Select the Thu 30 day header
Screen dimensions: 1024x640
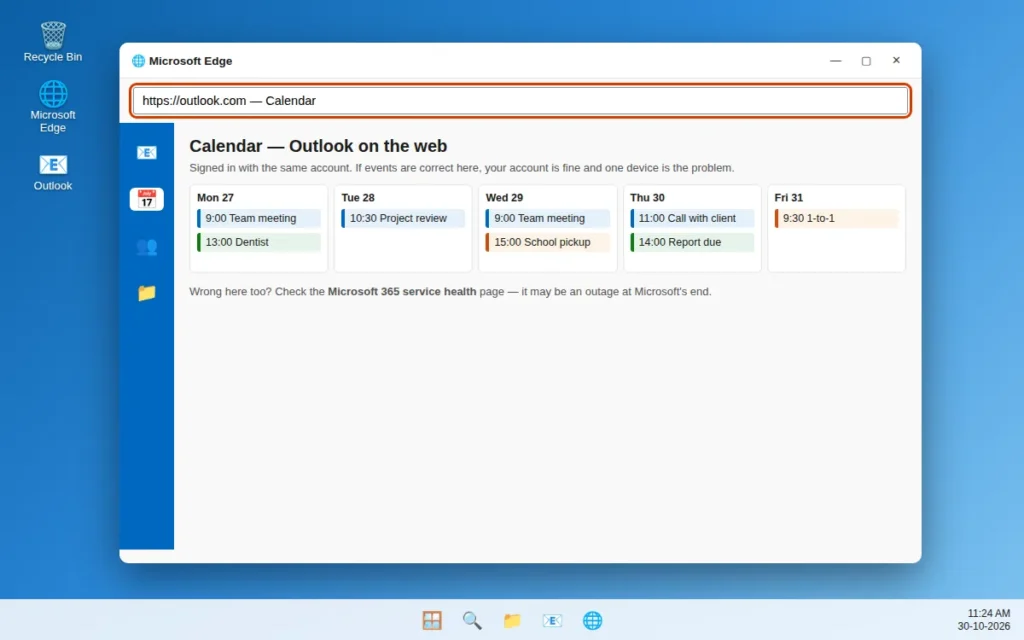tap(647, 197)
